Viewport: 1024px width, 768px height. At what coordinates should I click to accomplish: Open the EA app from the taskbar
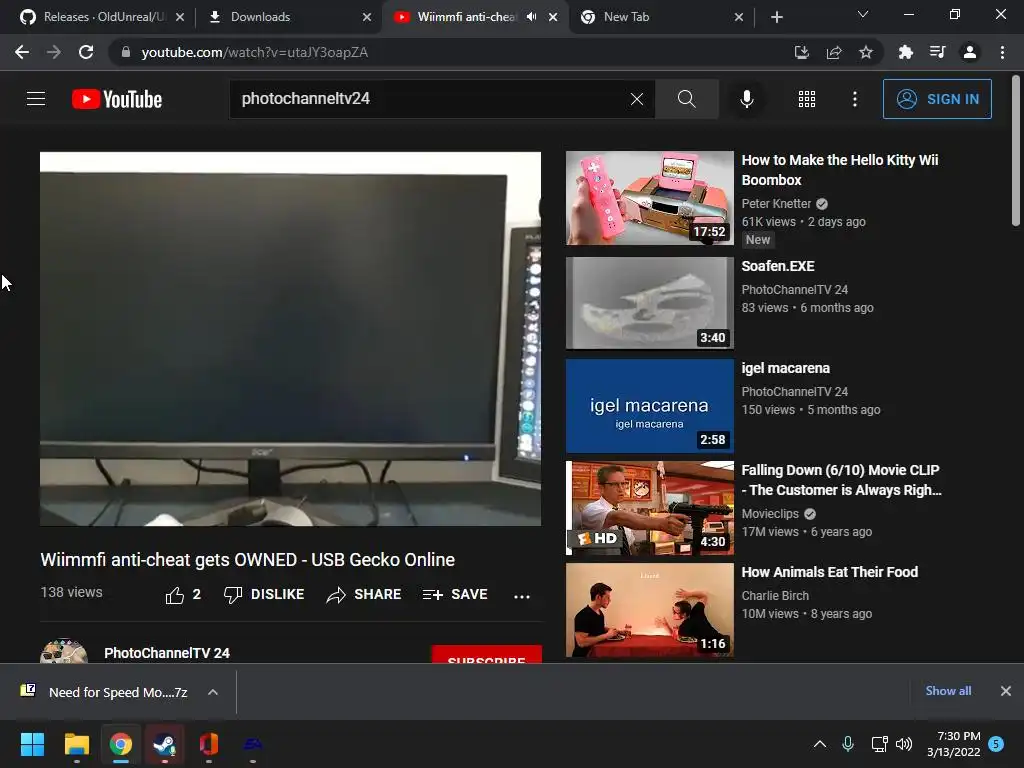(253, 744)
